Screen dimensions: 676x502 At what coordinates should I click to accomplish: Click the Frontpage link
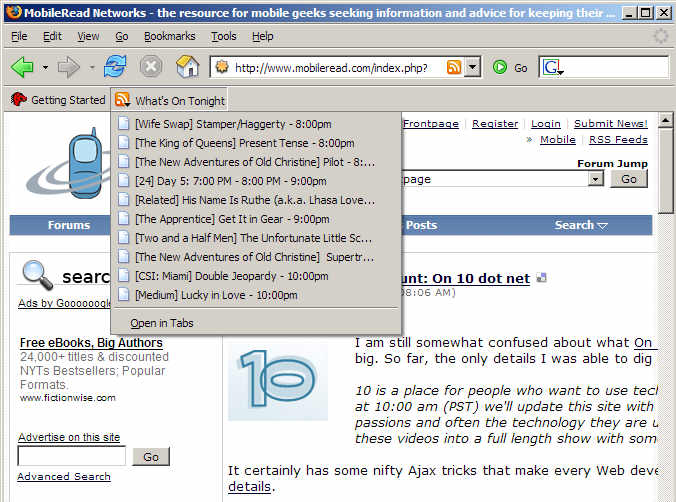click(431, 124)
